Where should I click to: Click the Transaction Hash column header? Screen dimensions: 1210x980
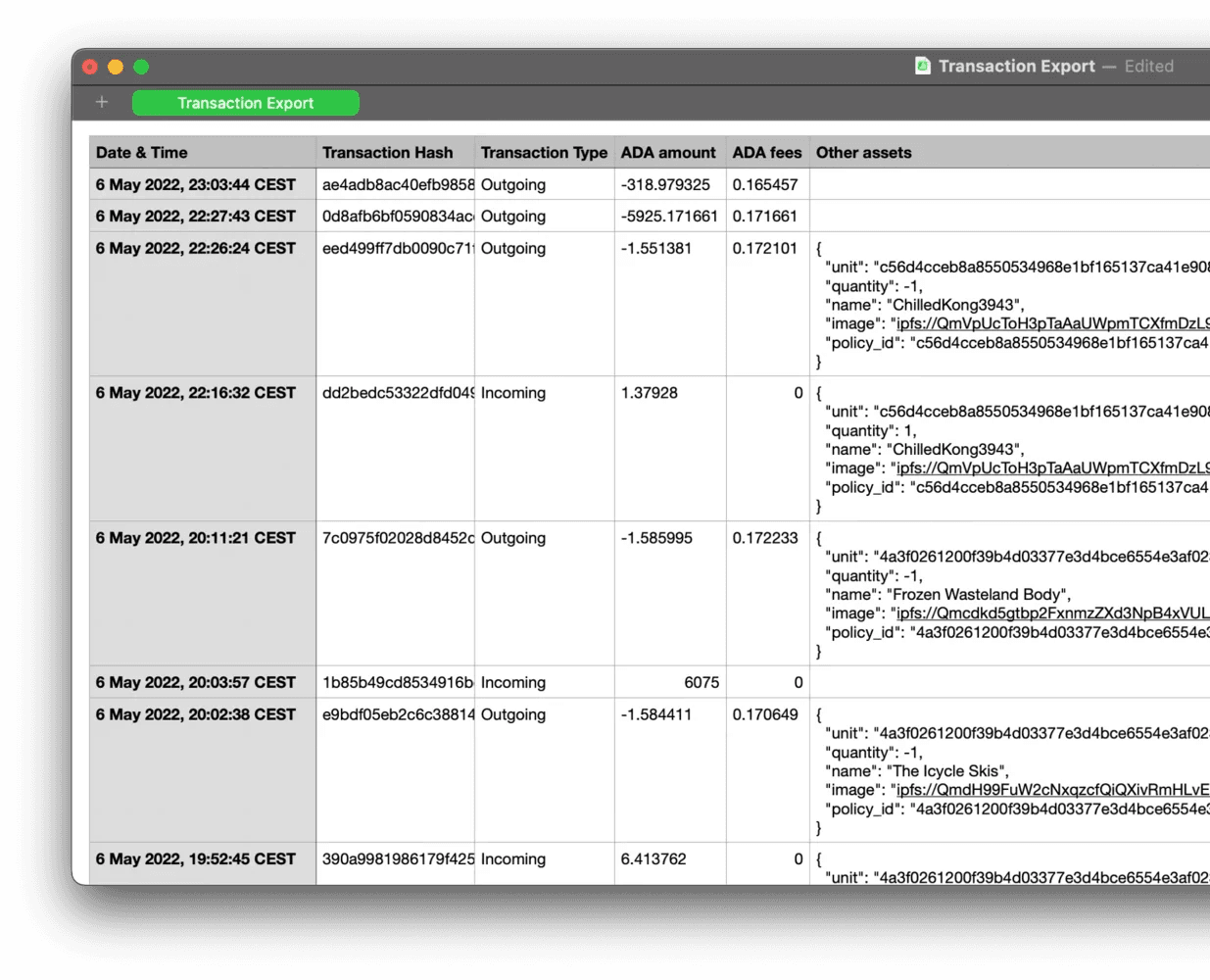pos(396,153)
